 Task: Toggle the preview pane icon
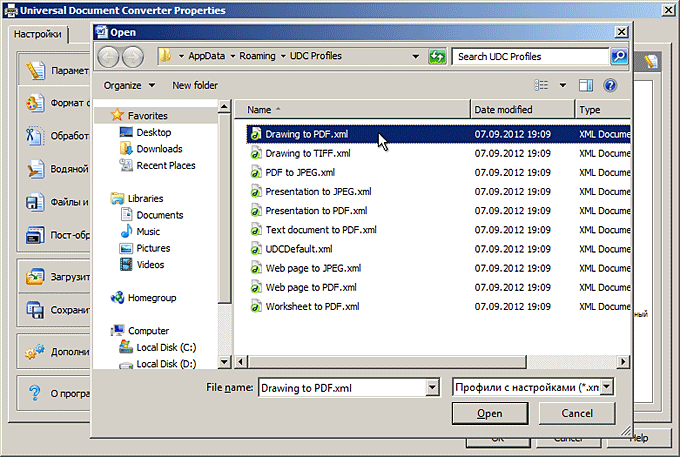tap(585, 85)
